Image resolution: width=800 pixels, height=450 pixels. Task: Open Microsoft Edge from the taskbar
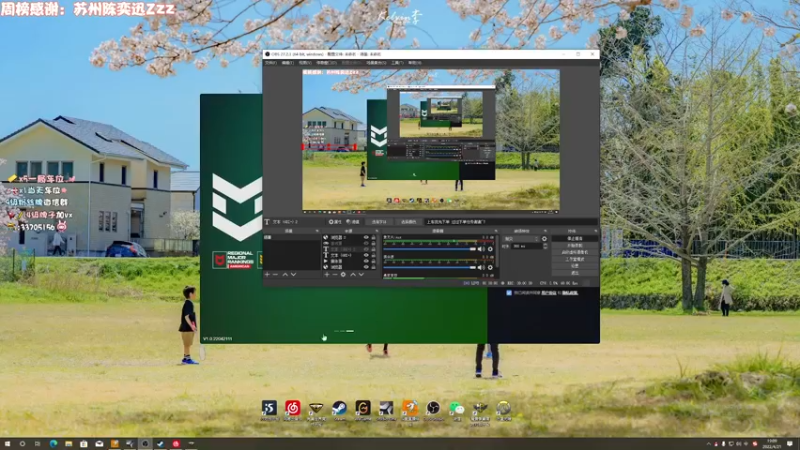[x=53, y=444]
